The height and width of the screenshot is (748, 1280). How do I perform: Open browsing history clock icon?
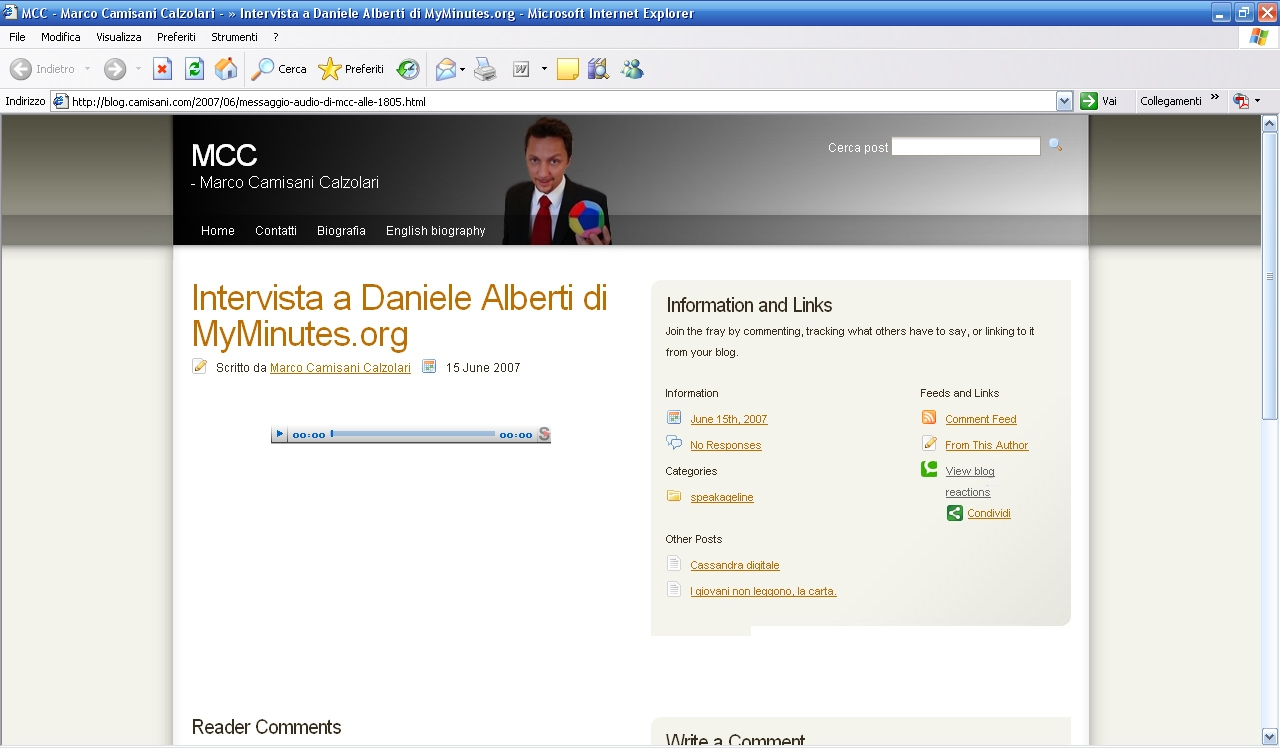[x=407, y=69]
